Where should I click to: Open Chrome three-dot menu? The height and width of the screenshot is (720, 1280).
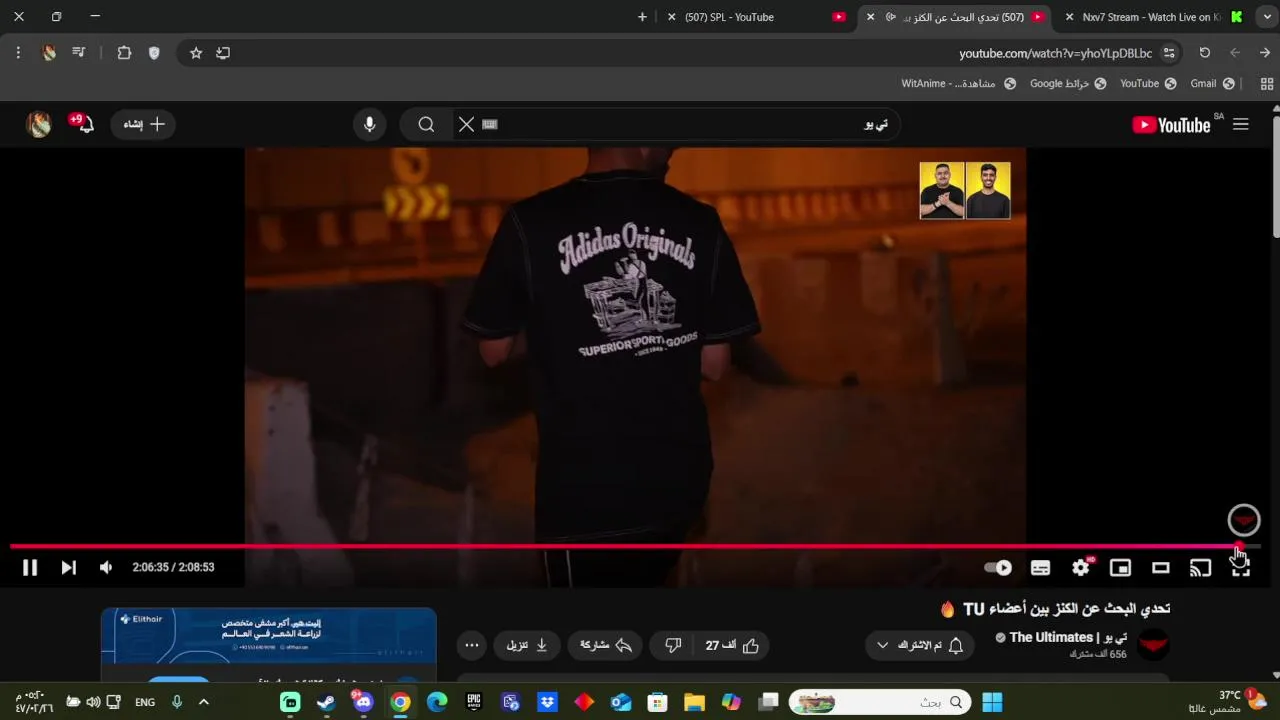pos(18,53)
